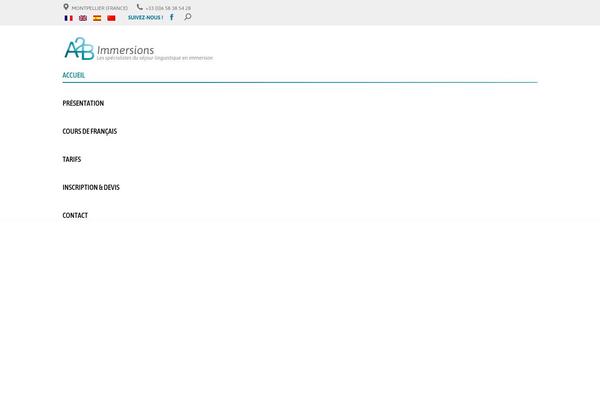Click the +33 phone number
The width and height of the screenshot is (600, 400).
click(168, 8)
